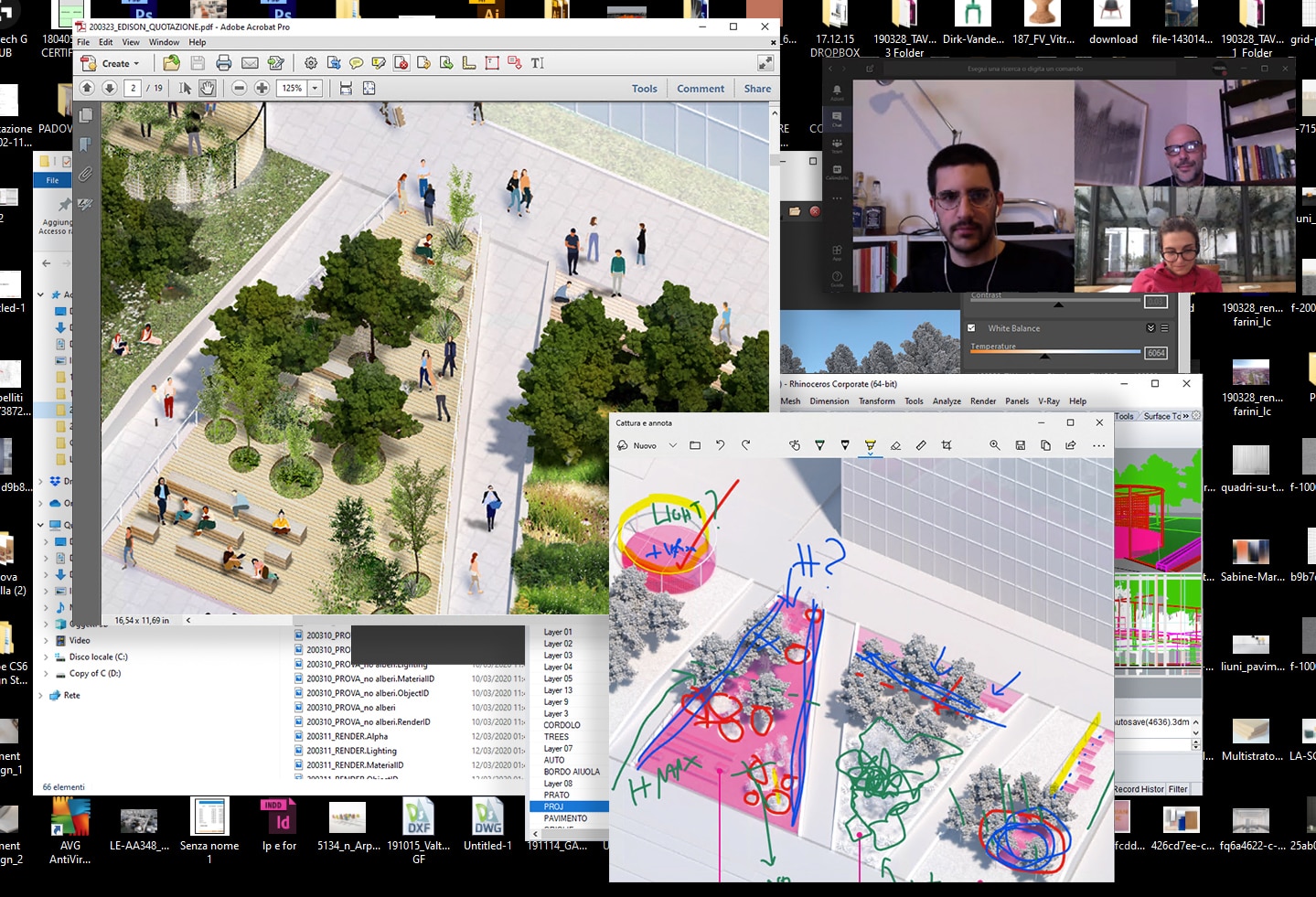Screen dimensions: 1316x897
Task: Toggle touch writing in Cattura e annota
Action: pos(795,445)
